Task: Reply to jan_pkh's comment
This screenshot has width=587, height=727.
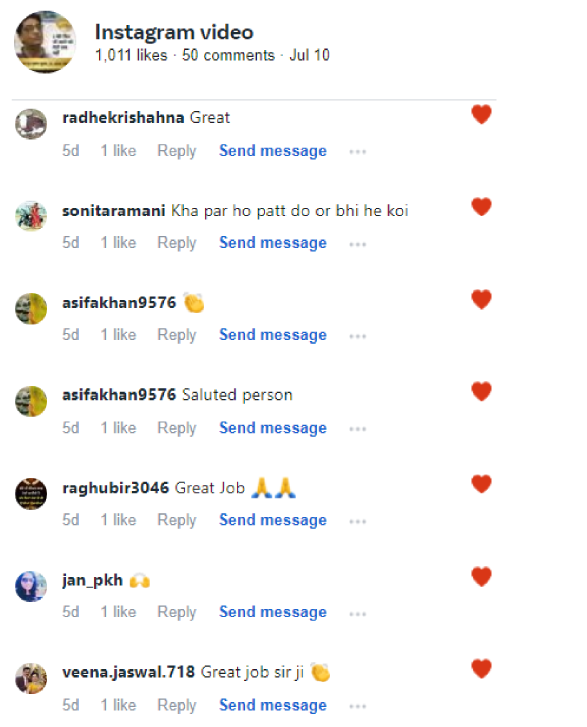Action: coord(177,612)
